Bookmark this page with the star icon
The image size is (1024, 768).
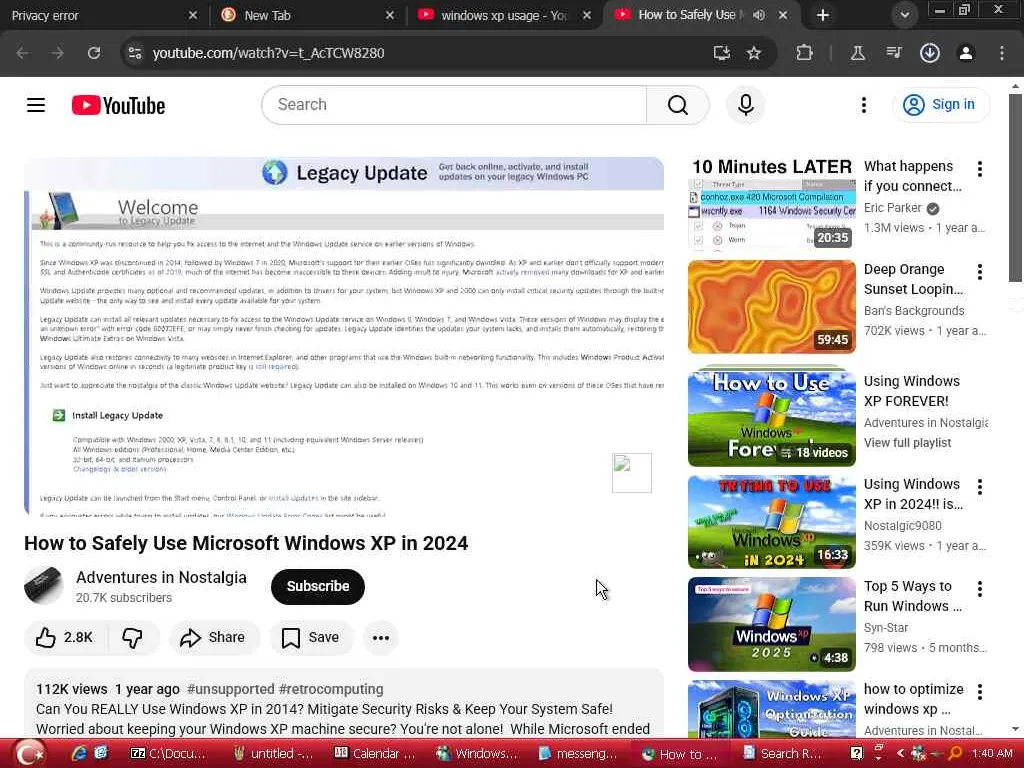tap(754, 53)
